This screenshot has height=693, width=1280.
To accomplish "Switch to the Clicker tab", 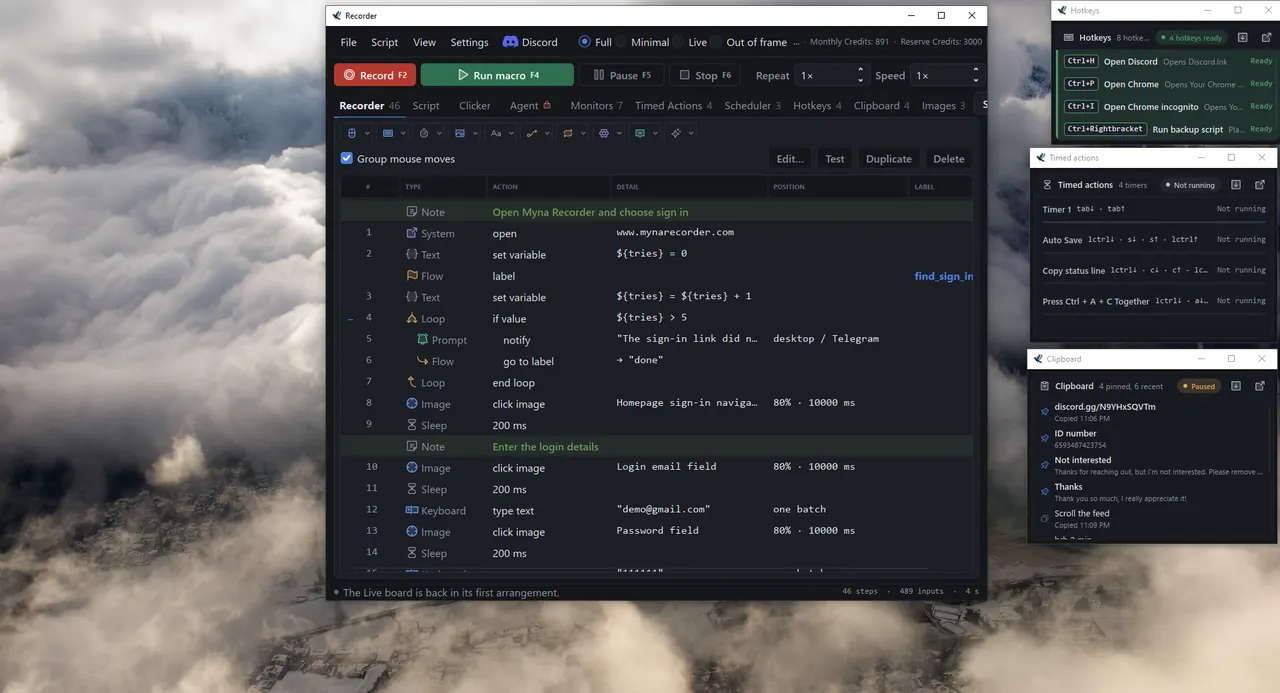I will click(475, 105).
